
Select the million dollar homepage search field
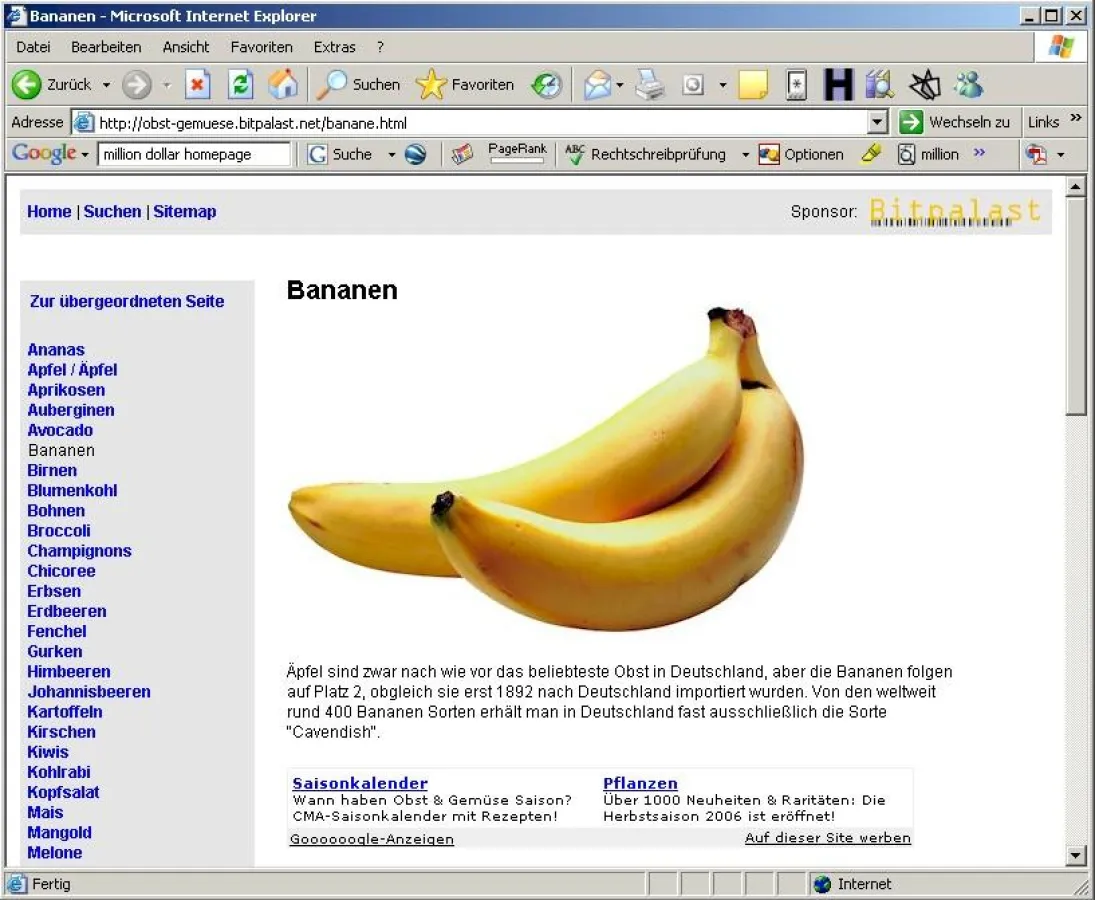193,154
